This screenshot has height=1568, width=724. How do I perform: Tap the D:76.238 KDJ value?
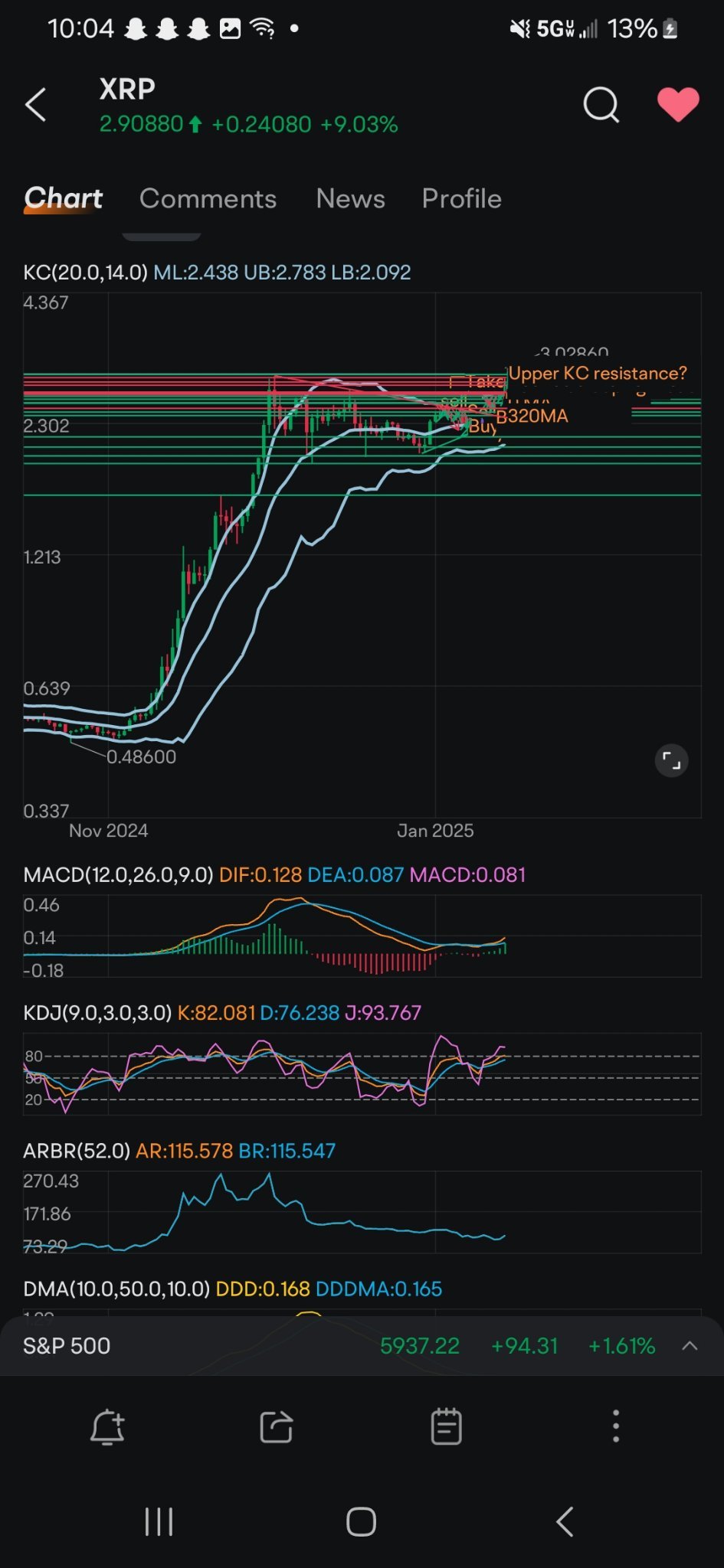[x=300, y=1013]
